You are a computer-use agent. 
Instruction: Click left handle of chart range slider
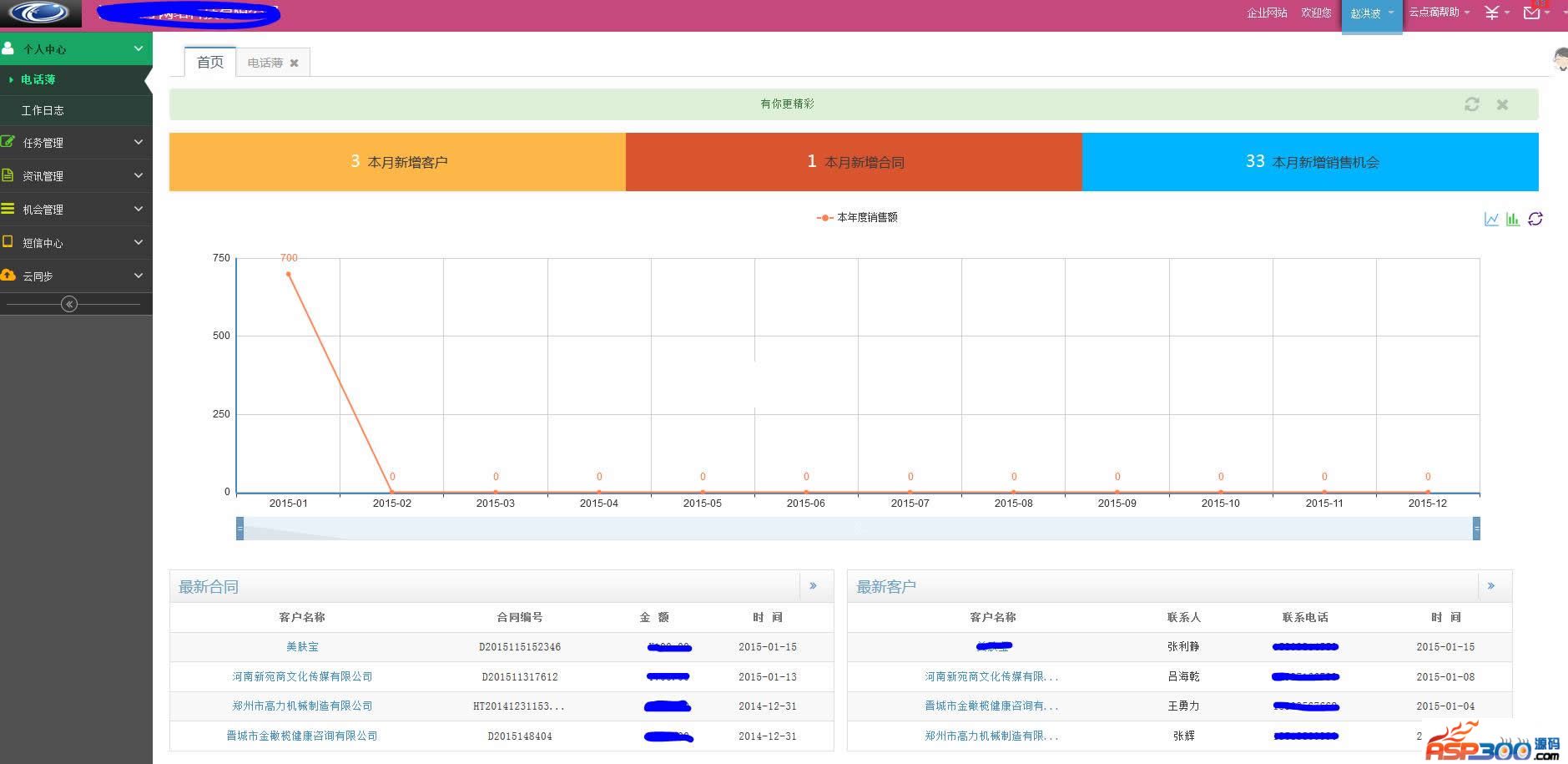pyautogui.click(x=240, y=529)
